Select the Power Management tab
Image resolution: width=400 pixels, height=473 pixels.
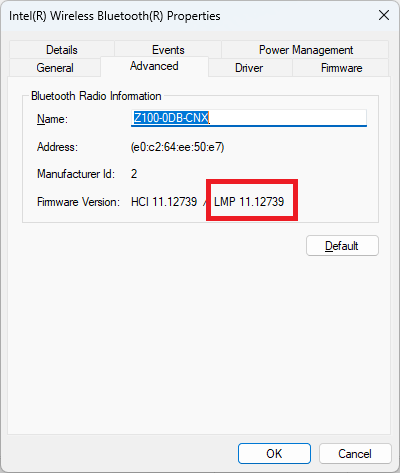click(x=305, y=50)
